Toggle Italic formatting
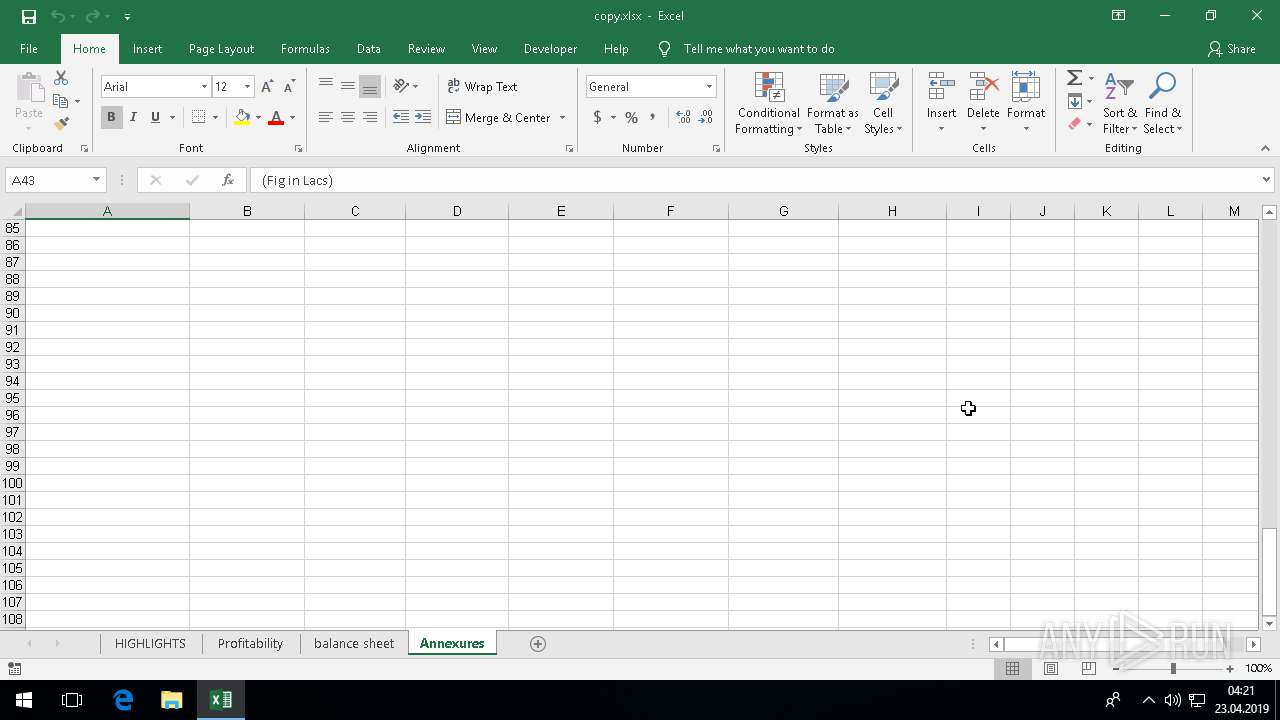This screenshot has width=1280, height=720. point(133,117)
